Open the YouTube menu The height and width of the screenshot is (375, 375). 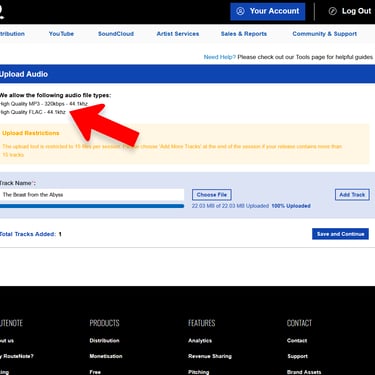[61, 34]
